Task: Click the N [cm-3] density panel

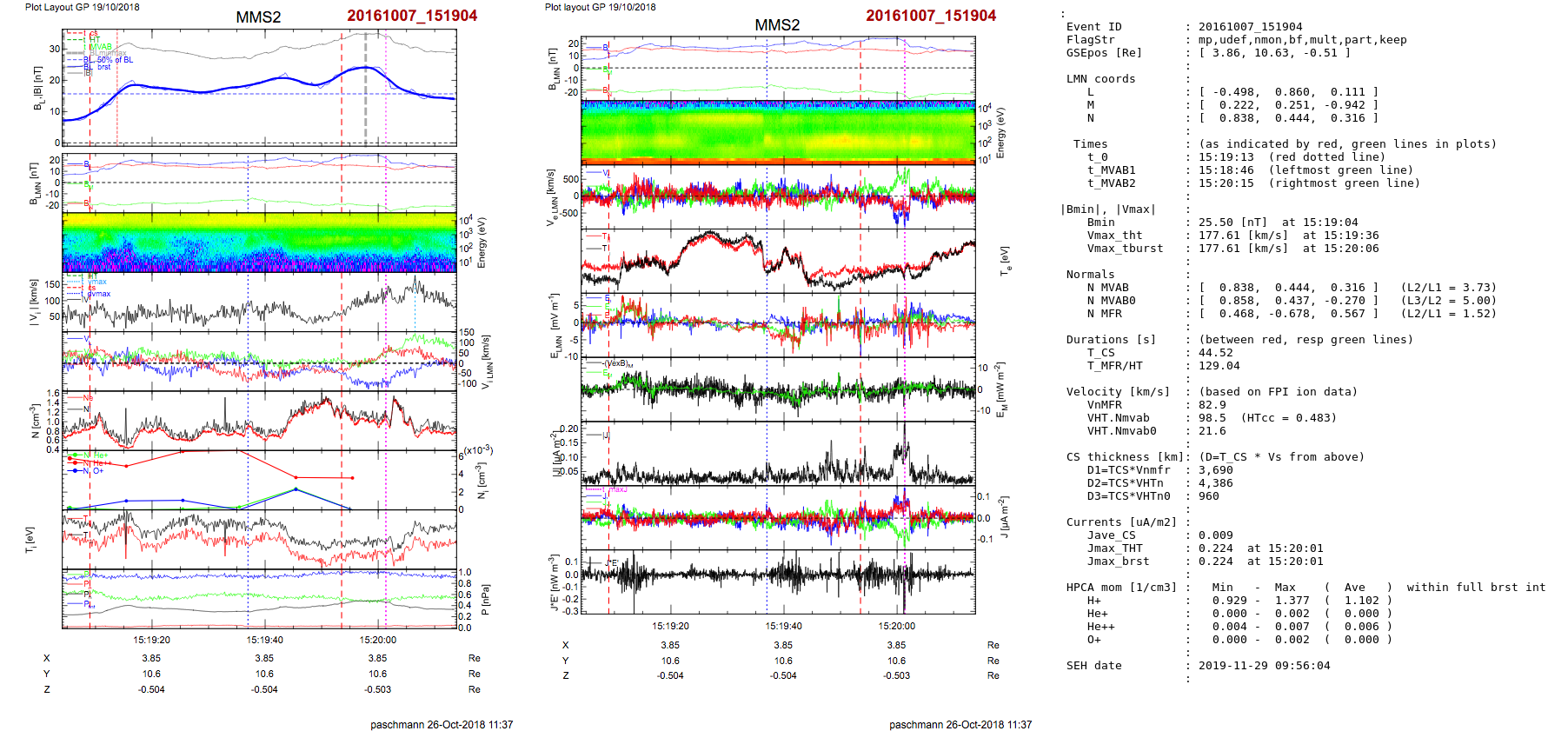Action: tap(259, 420)
